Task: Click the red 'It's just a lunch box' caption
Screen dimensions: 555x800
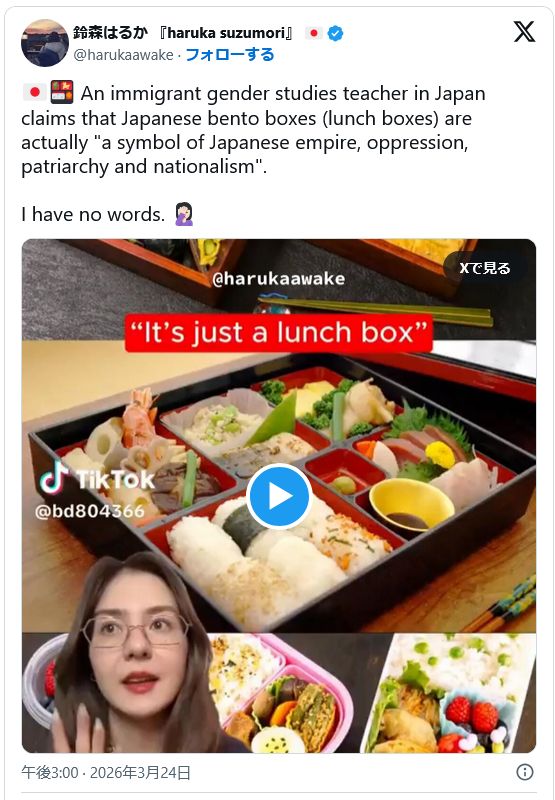Action: pyautogui.click(x=279, y=333)
